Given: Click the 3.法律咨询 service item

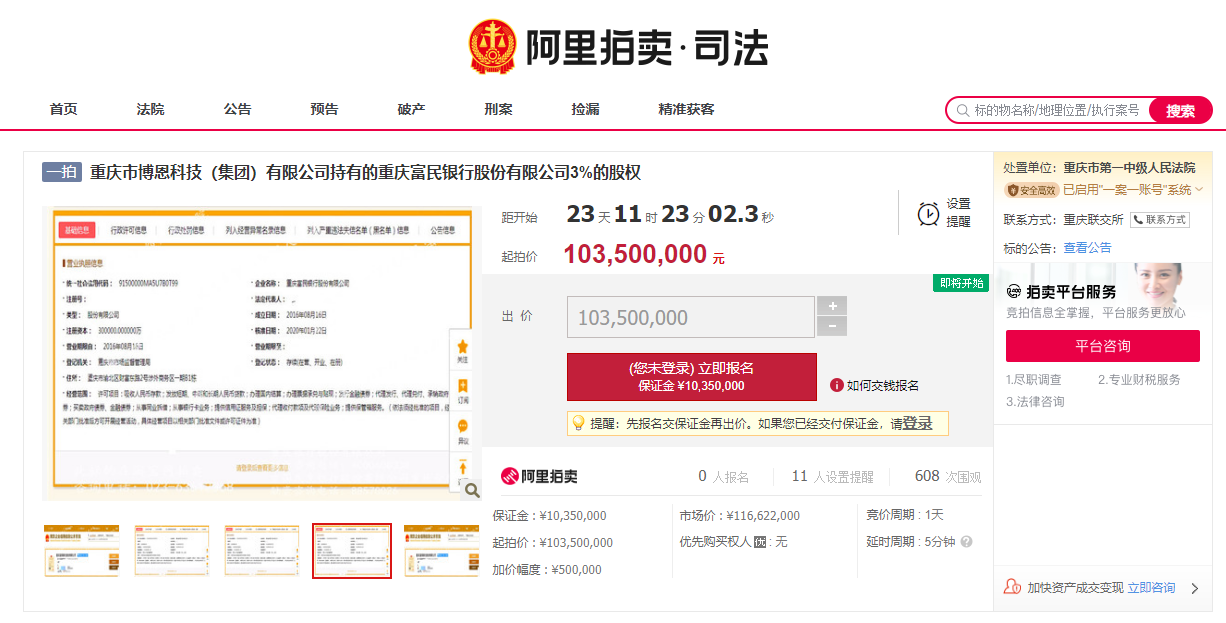Looking at the screenshot, I should (1035, 401).
